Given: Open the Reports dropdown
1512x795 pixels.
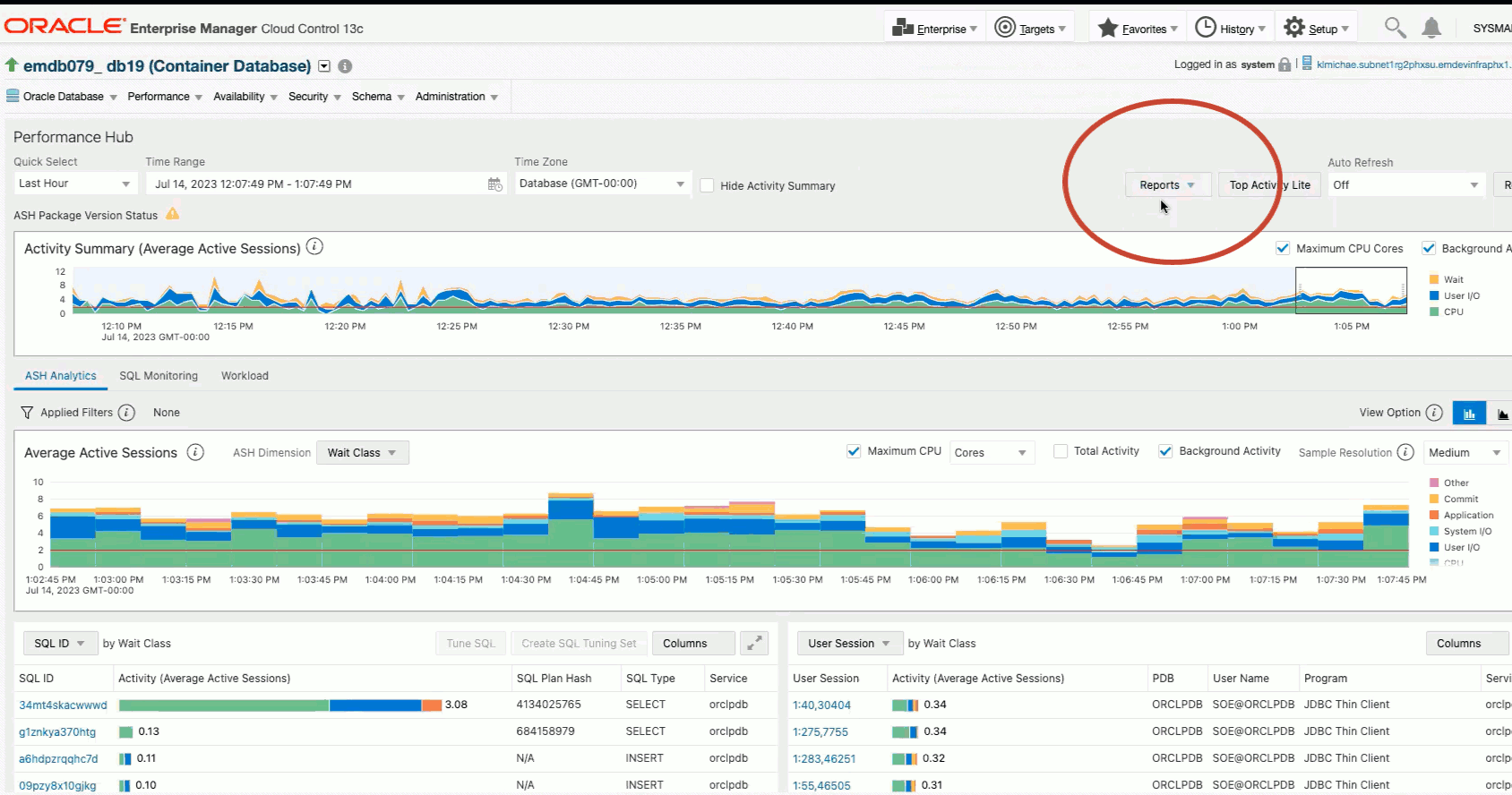Looking at the screenshot, I should pyautogui.click(x=1167, y=184).
